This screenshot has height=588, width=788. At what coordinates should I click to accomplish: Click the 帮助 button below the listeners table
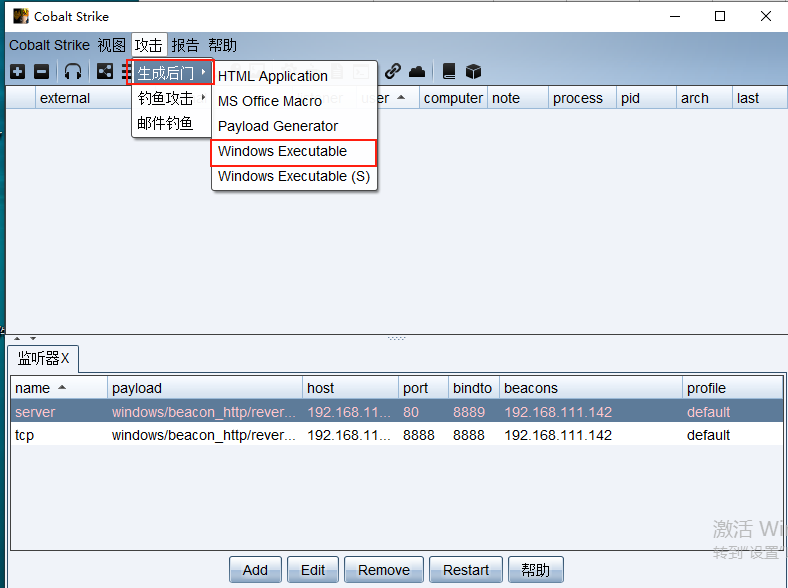[x=536, y=570]
